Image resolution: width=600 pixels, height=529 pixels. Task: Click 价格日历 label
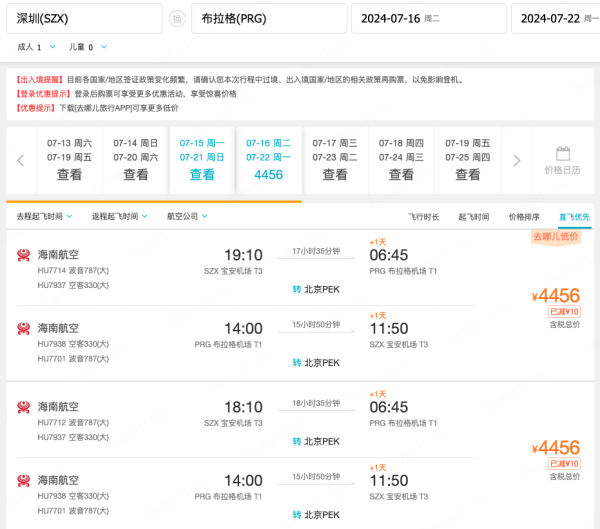click(x=562, y=170)
